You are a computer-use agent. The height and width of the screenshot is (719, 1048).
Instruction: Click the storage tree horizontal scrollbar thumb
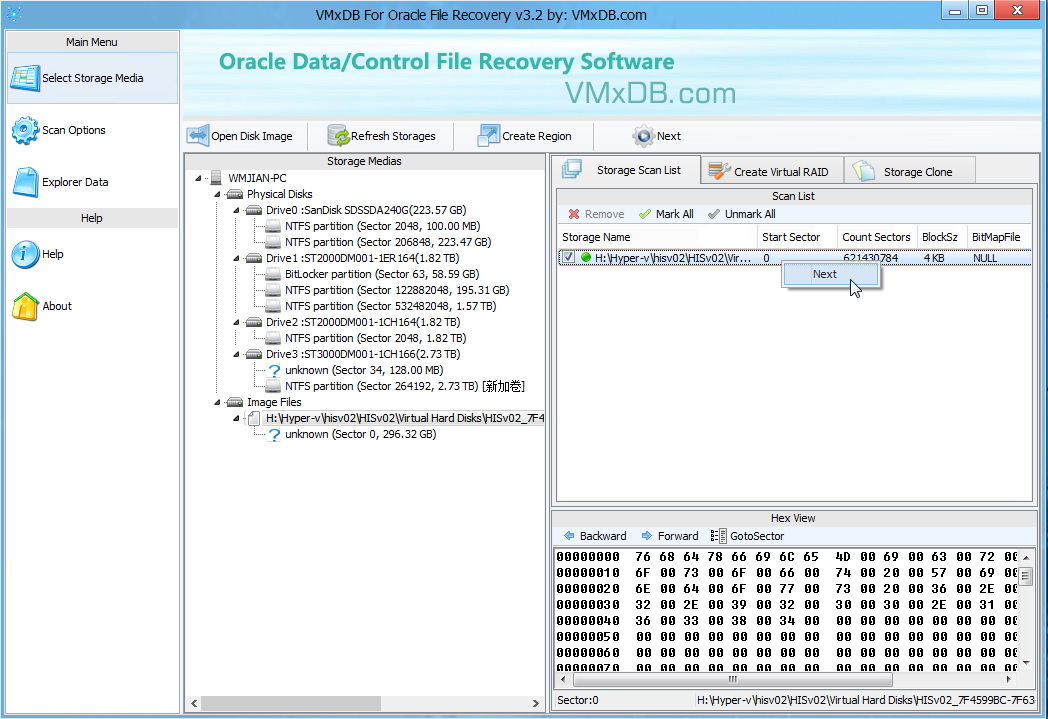tap(291, 703)
